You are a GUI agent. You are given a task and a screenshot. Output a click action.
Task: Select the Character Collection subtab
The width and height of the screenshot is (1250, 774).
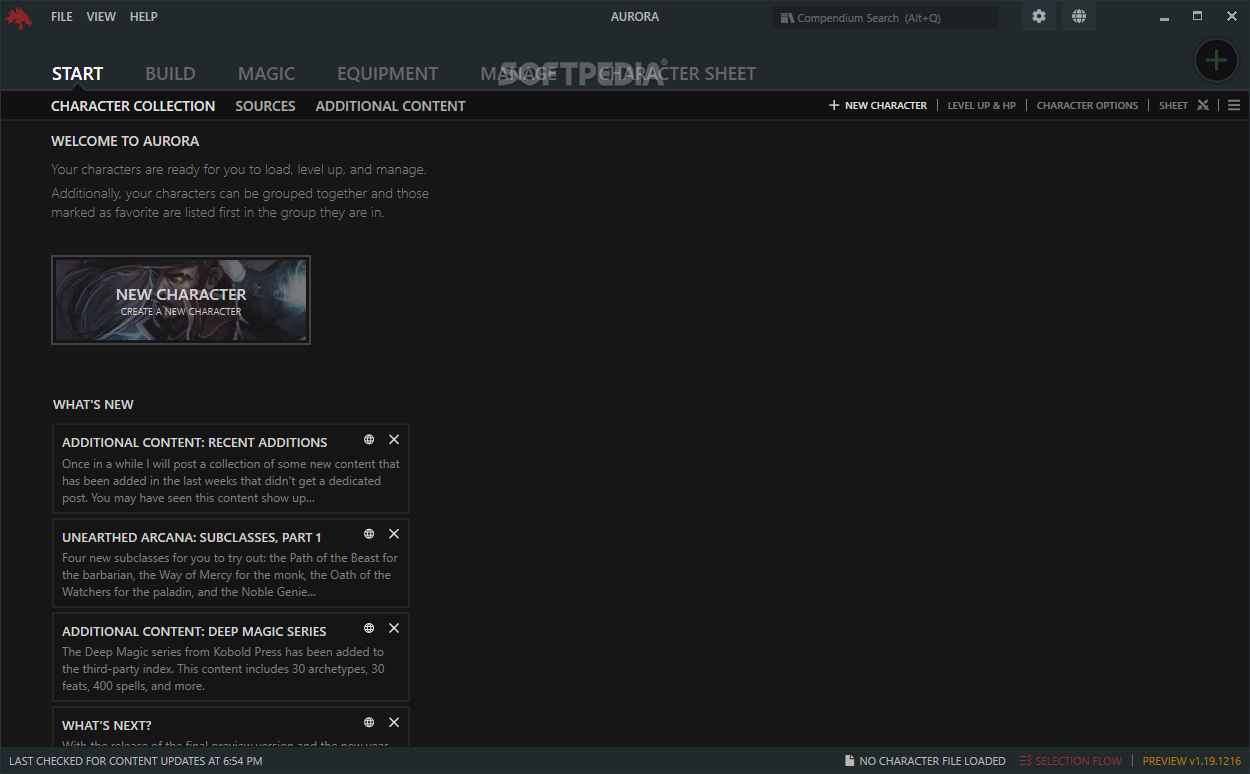(133, 106)
